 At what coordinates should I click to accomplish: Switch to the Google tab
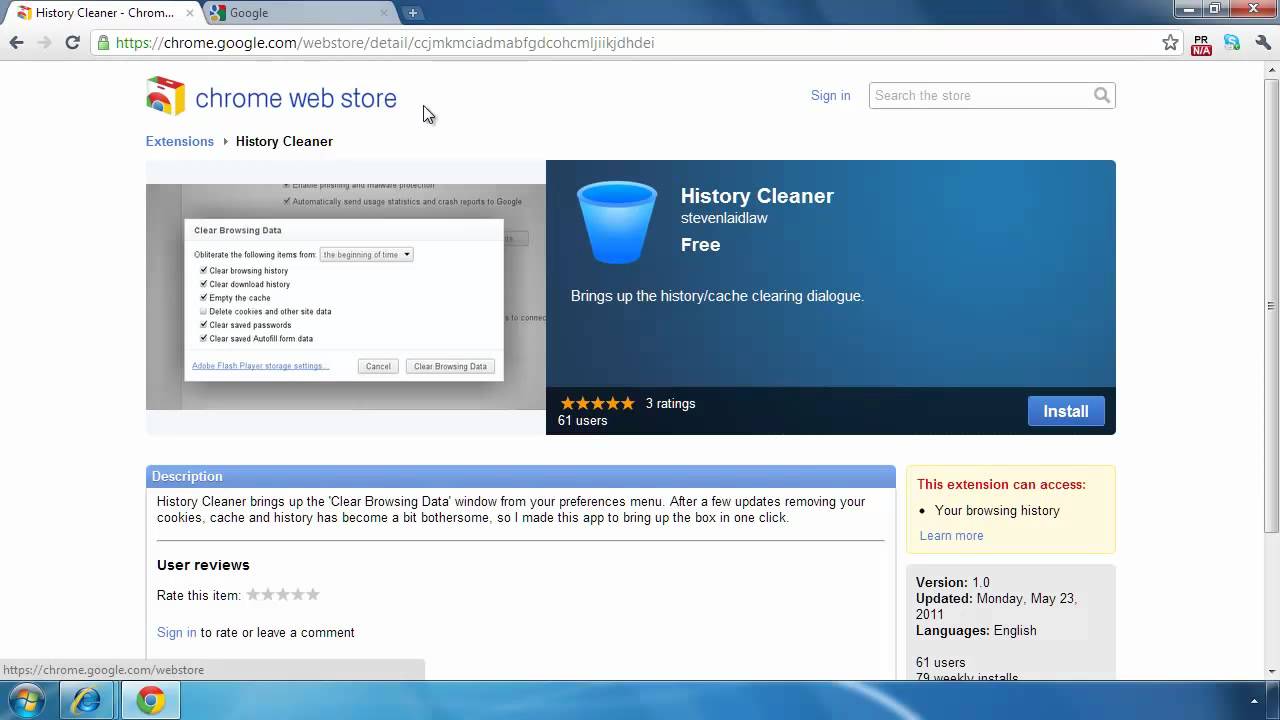[299, 13]
